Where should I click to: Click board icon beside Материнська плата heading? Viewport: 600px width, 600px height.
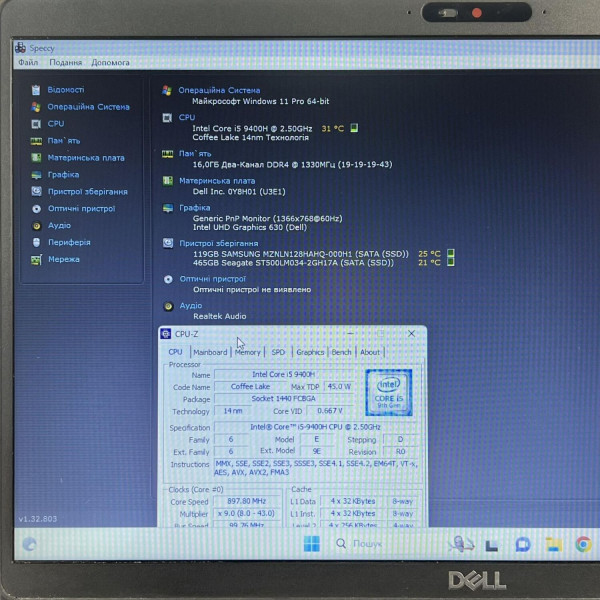[168, 181]
